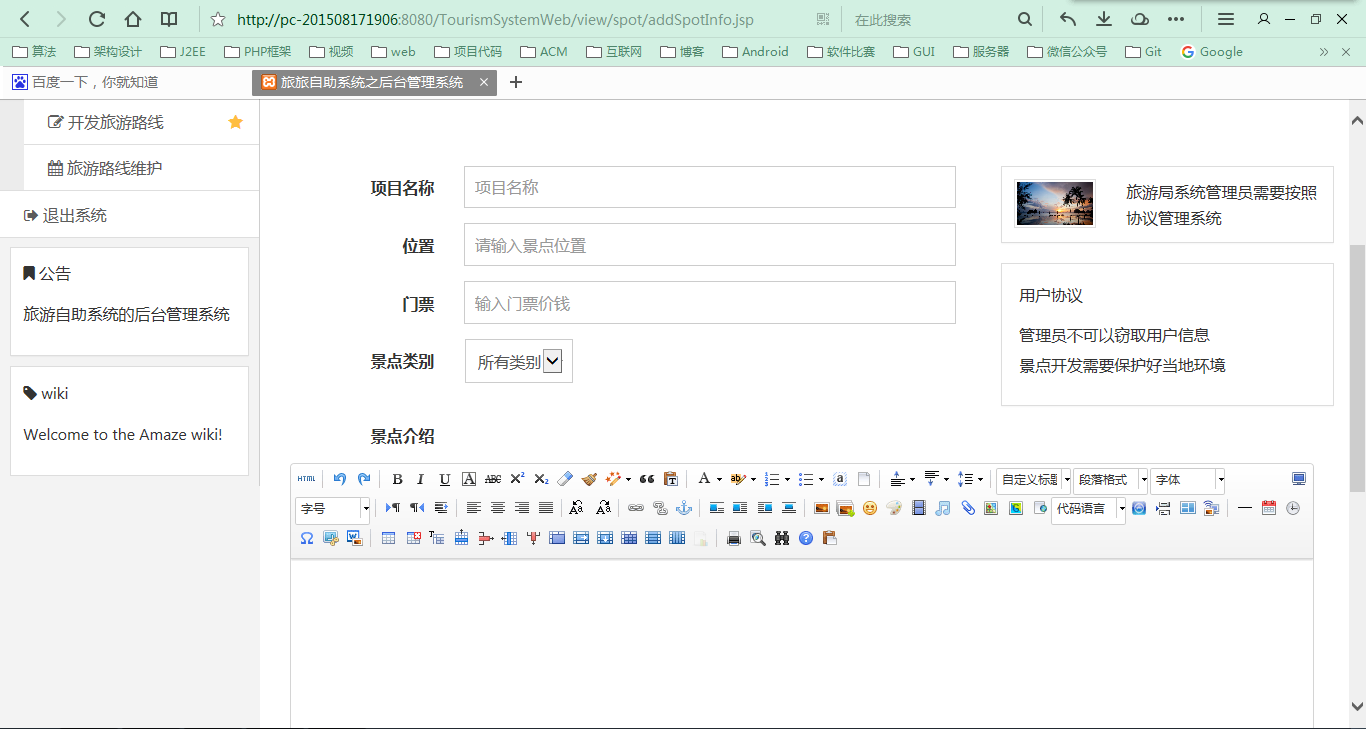Open the 代码语言 code language dropdown

1088,509
